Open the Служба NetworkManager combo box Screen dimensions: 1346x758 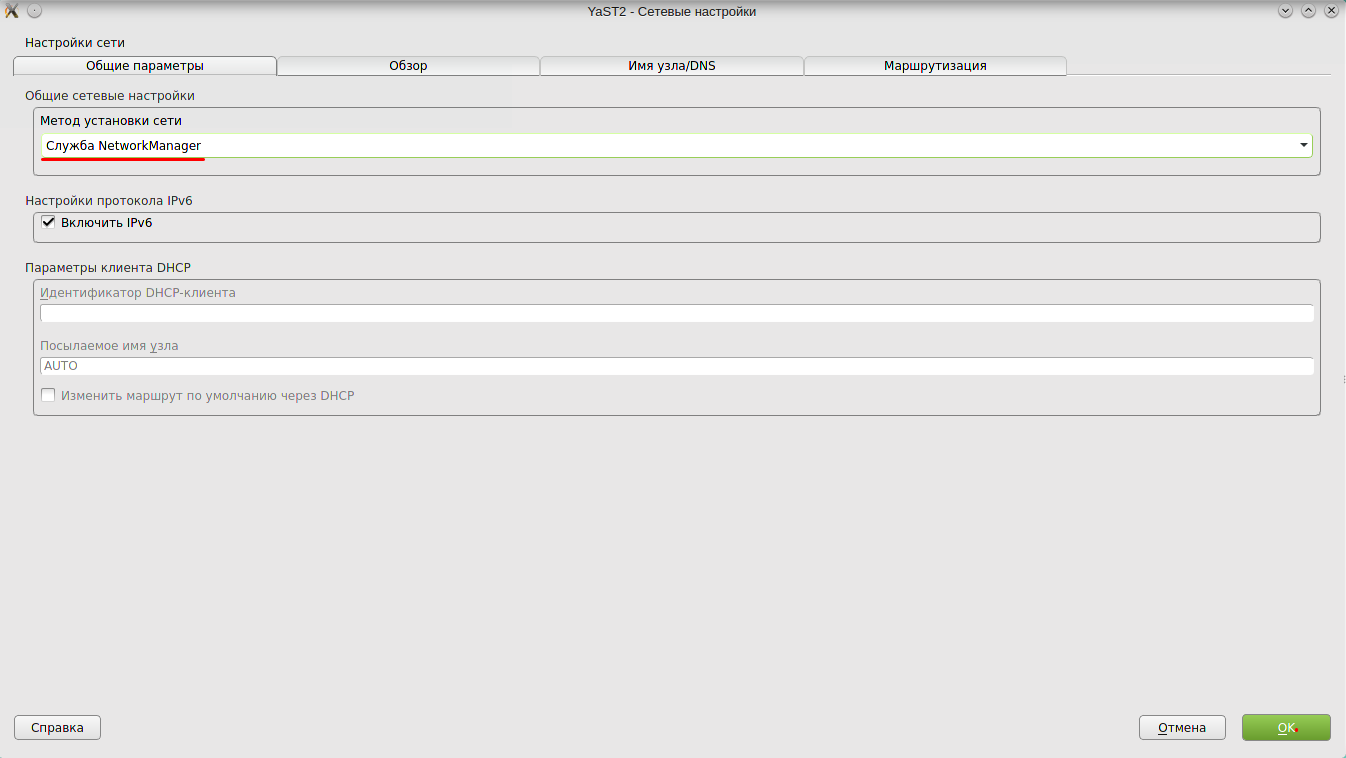(x=670, y=146)
